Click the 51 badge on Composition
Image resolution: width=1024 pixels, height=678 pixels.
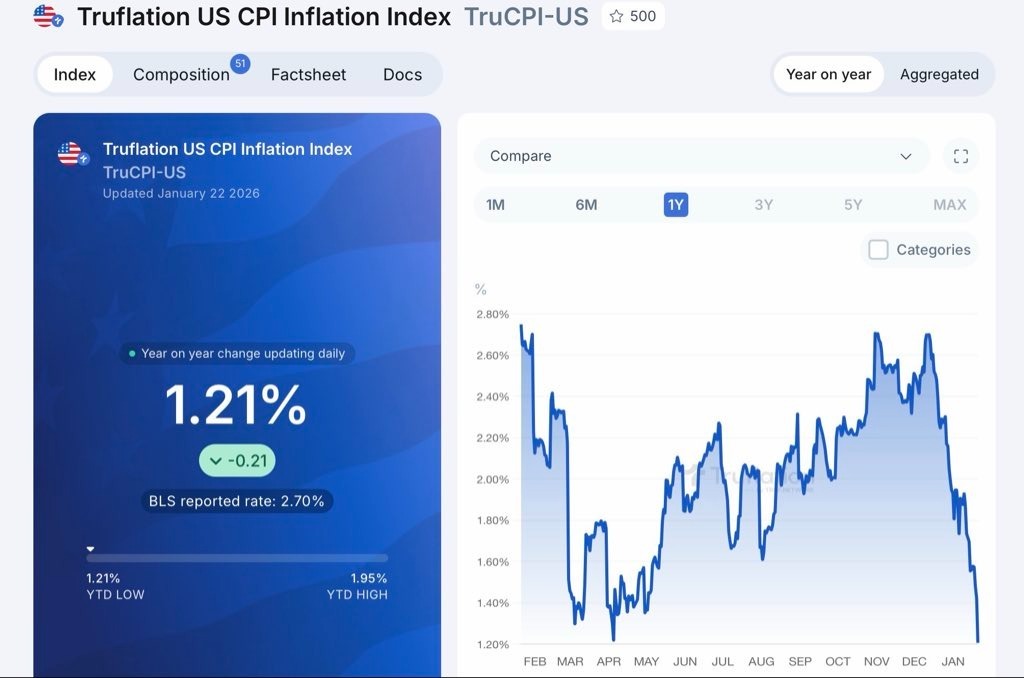pos(240,64)
